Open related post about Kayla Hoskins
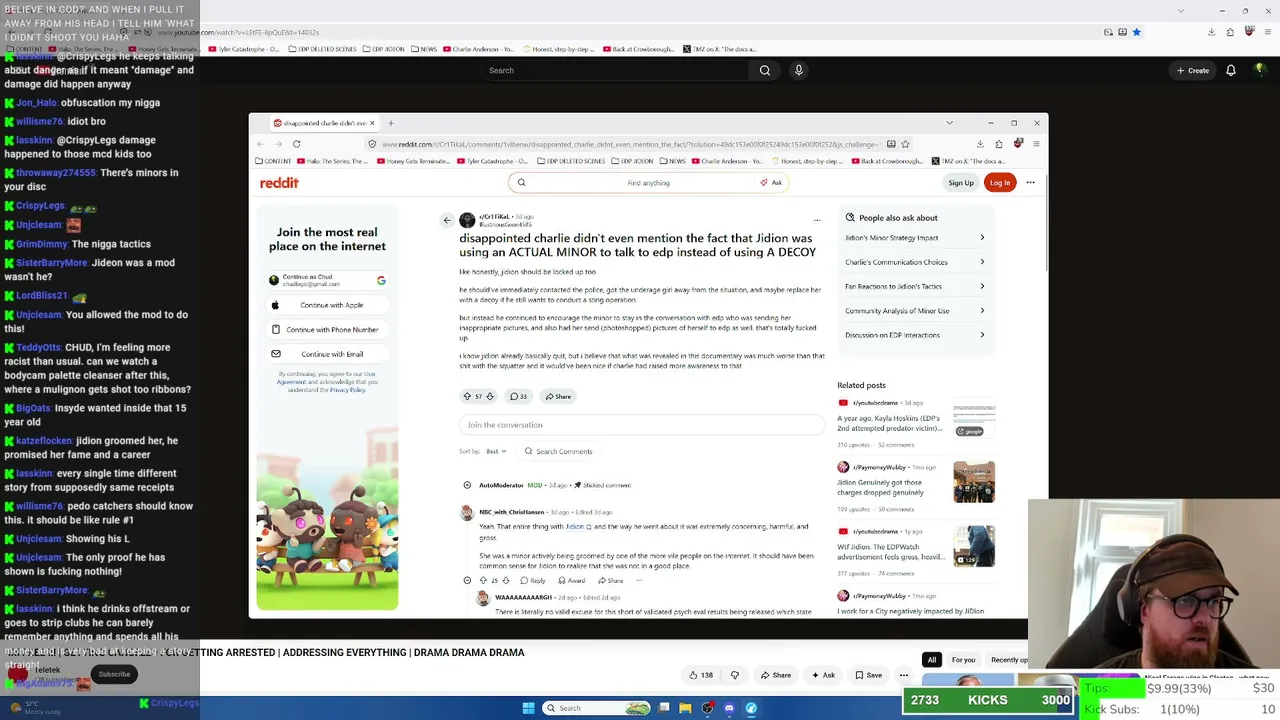 pyautogui.click(x=890, y=423)
